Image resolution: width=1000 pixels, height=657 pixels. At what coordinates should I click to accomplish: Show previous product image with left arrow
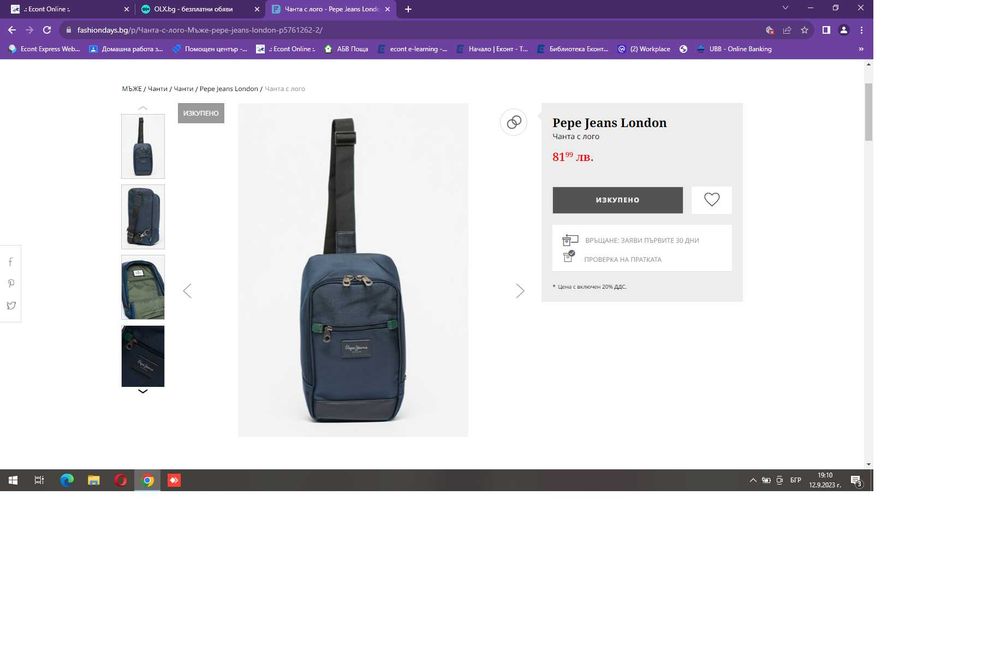(x=187, y=291)
